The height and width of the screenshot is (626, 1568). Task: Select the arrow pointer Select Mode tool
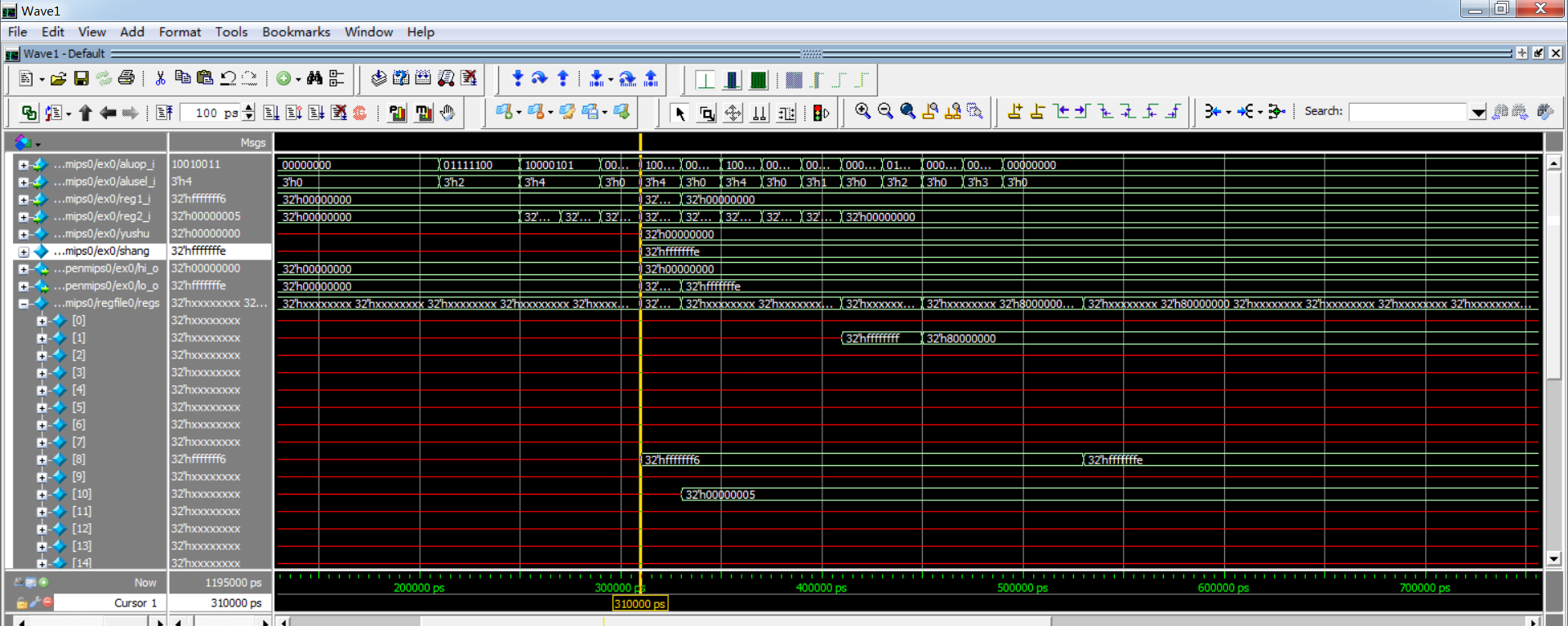pos(679,113)
